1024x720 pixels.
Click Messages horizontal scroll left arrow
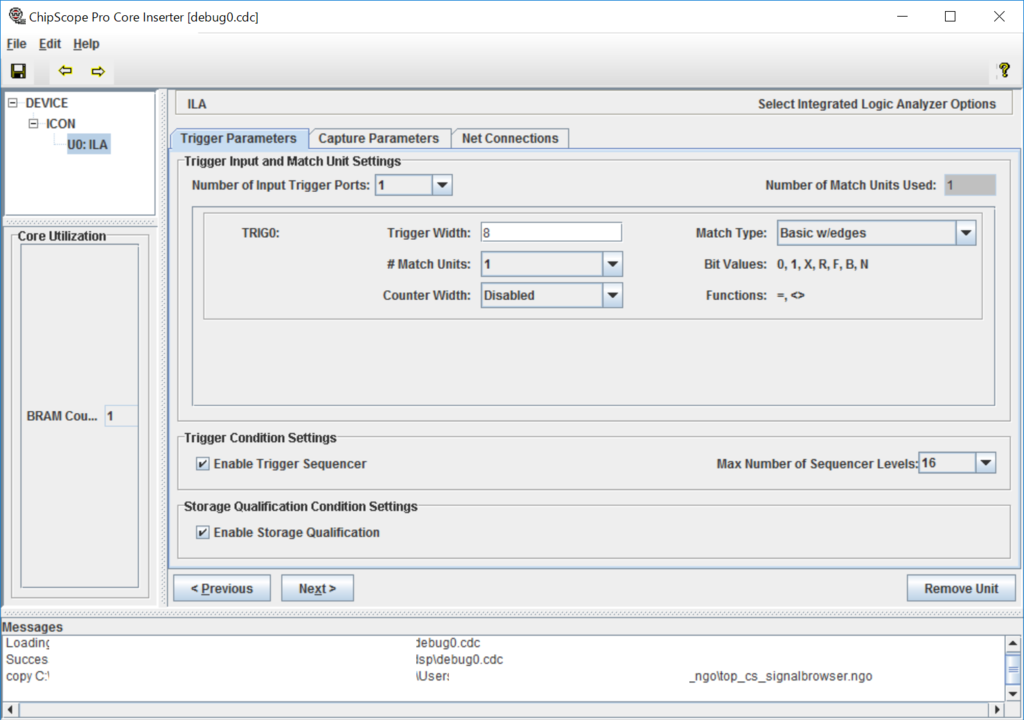point(10,709)
